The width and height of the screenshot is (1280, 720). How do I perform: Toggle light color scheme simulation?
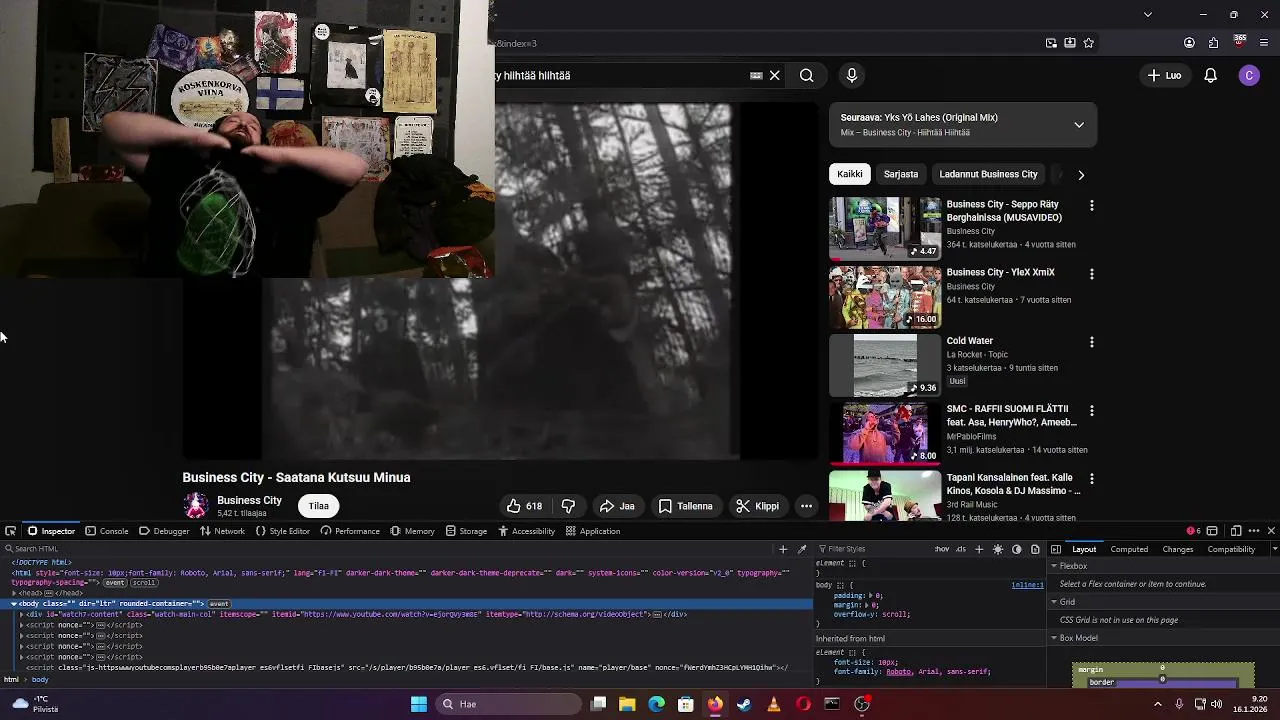tap(998, 549)
